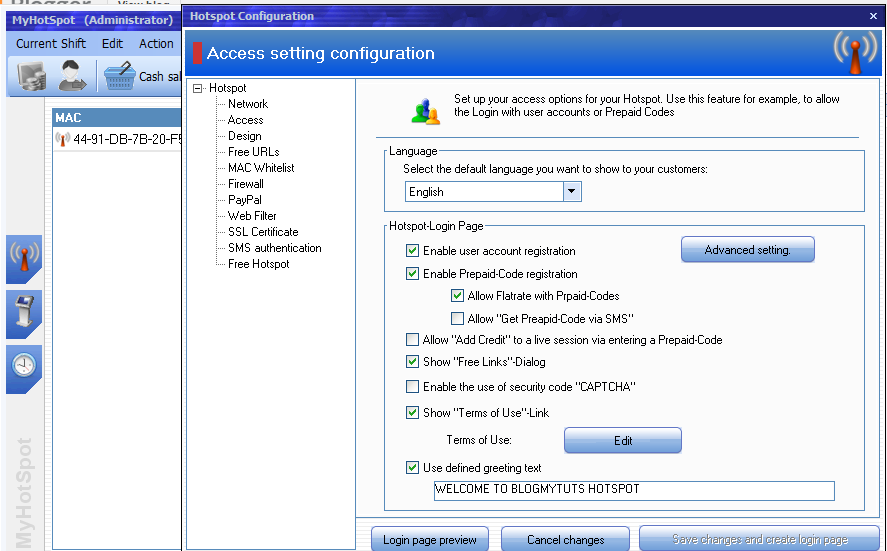Click the user account toolbar icon
Image resolution: width=887 pixels, height=551 pixels.
click(72, 76)
